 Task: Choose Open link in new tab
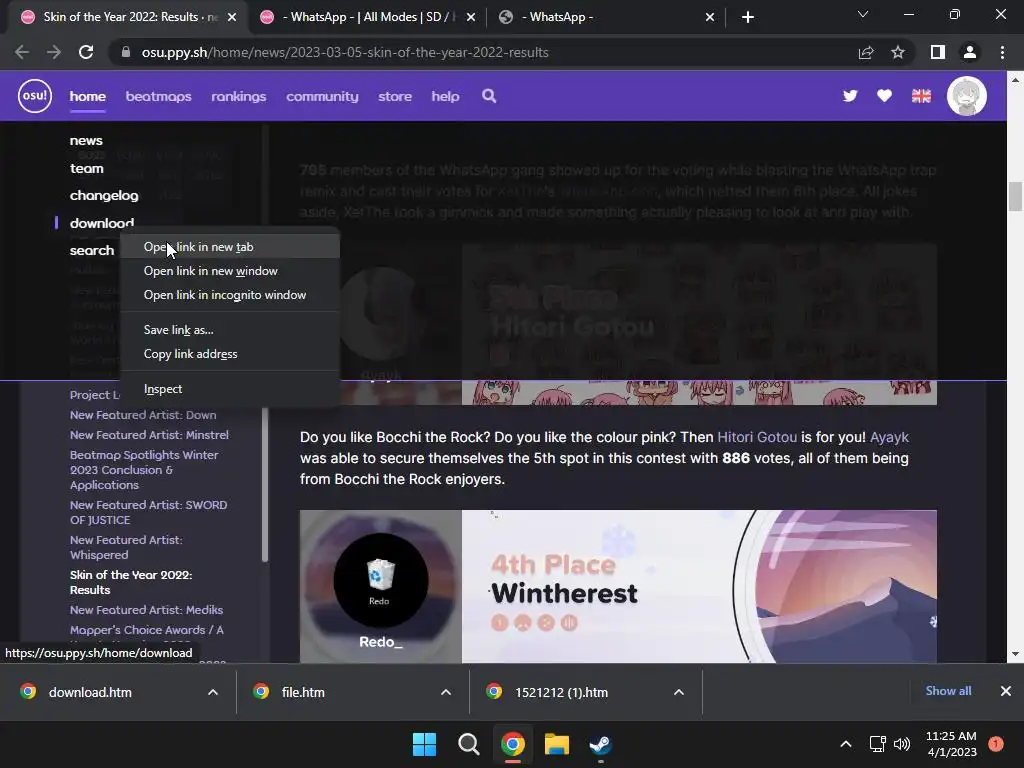(x=230, y=247)
